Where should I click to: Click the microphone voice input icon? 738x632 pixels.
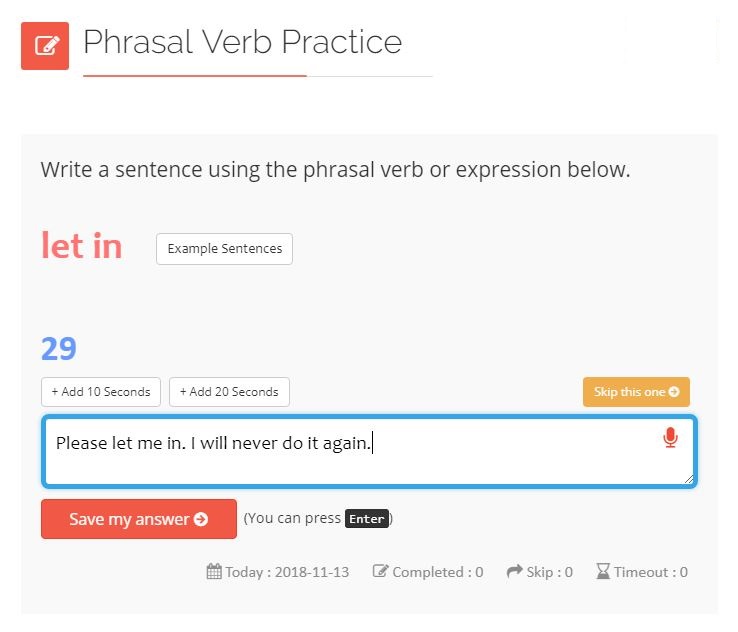coord(670,438)
